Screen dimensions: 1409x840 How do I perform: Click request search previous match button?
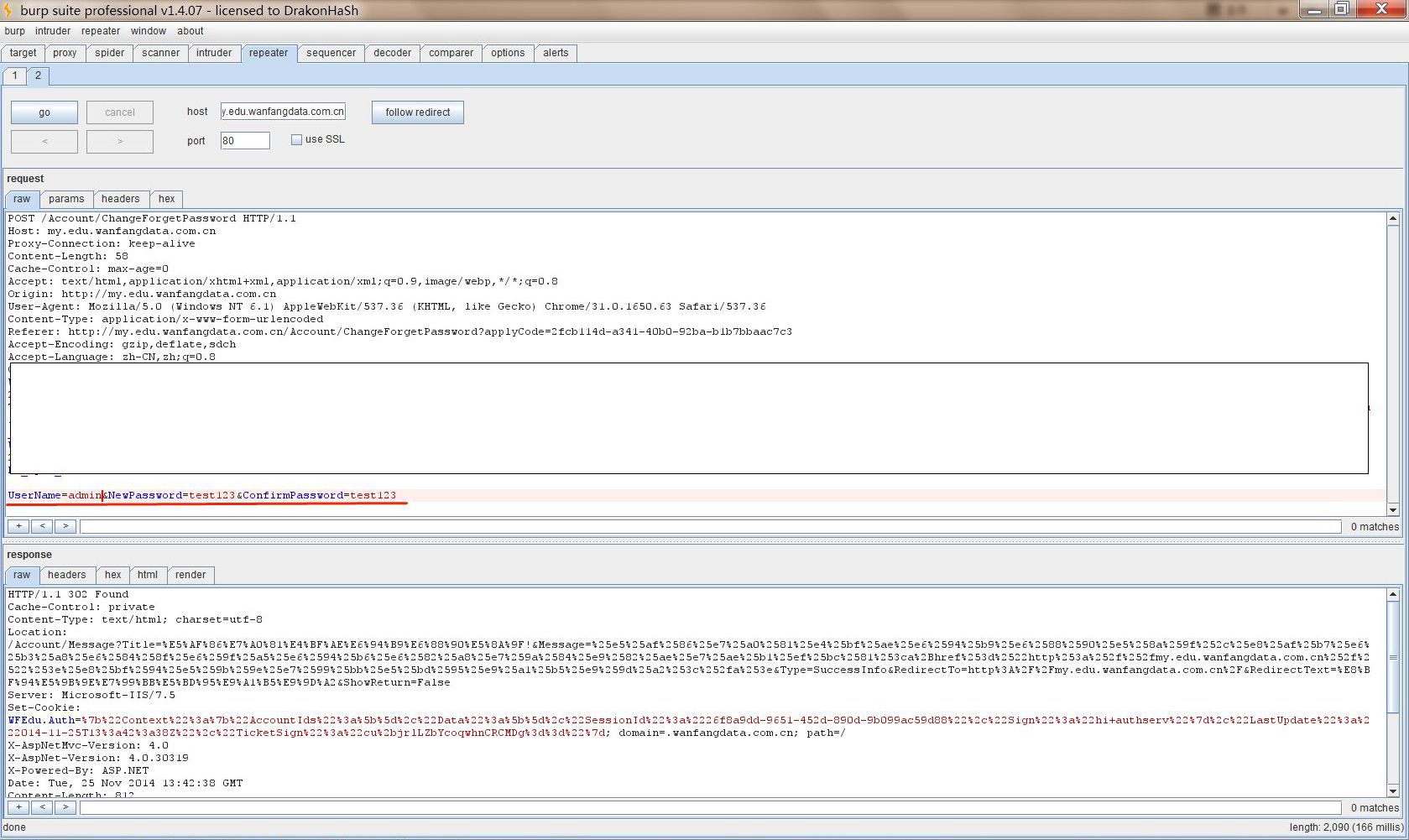coord(42,526)
